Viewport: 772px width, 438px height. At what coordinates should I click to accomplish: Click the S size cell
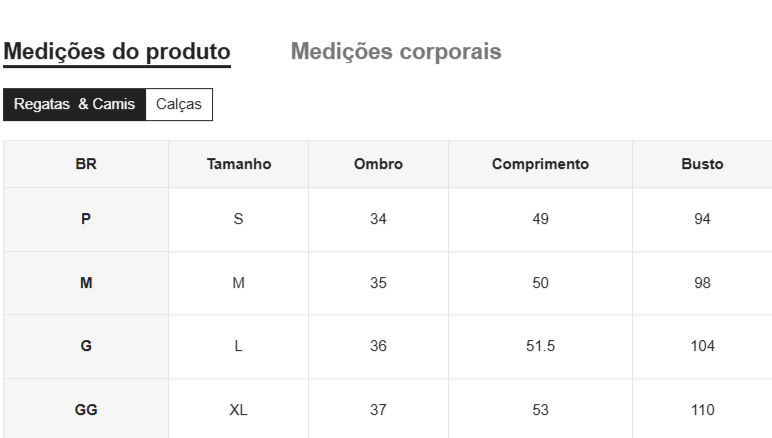point(239,219)
